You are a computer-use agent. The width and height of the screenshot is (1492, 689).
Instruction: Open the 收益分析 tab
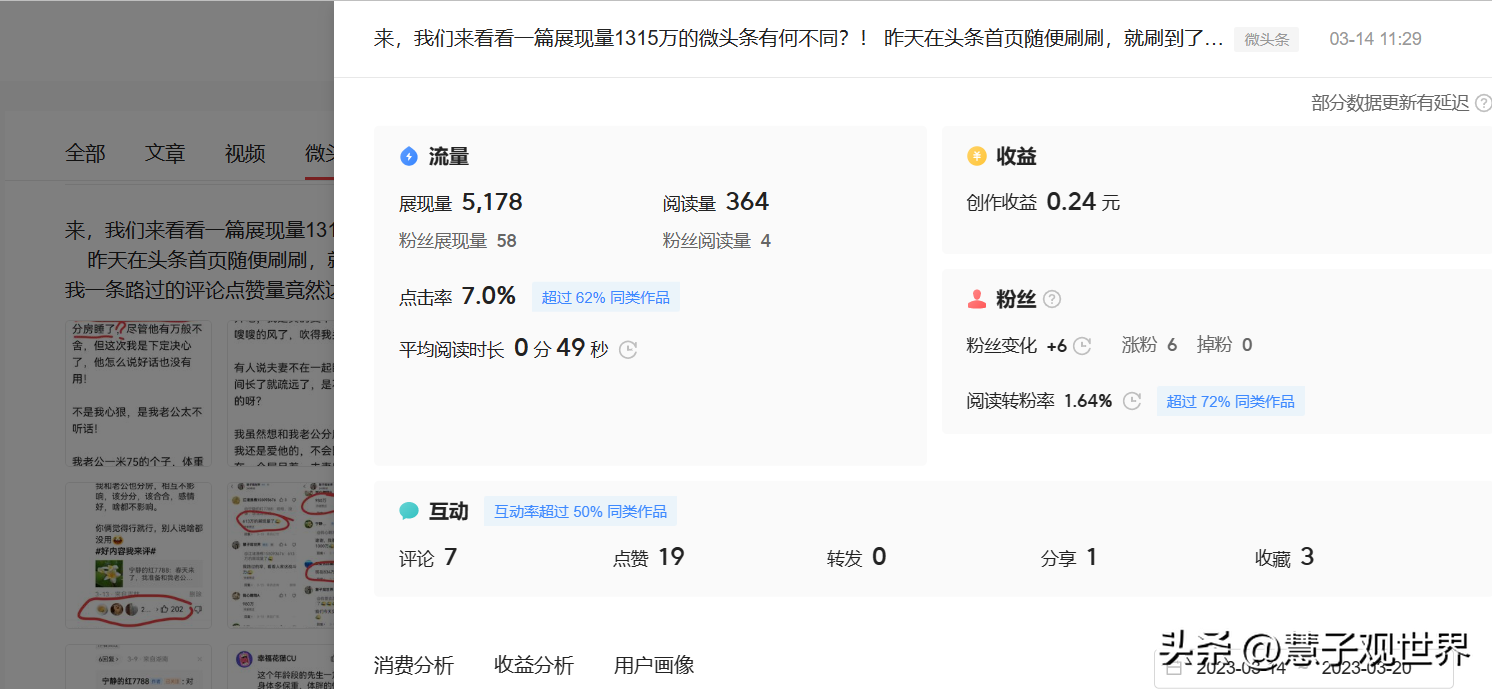[x=533, y=665]
